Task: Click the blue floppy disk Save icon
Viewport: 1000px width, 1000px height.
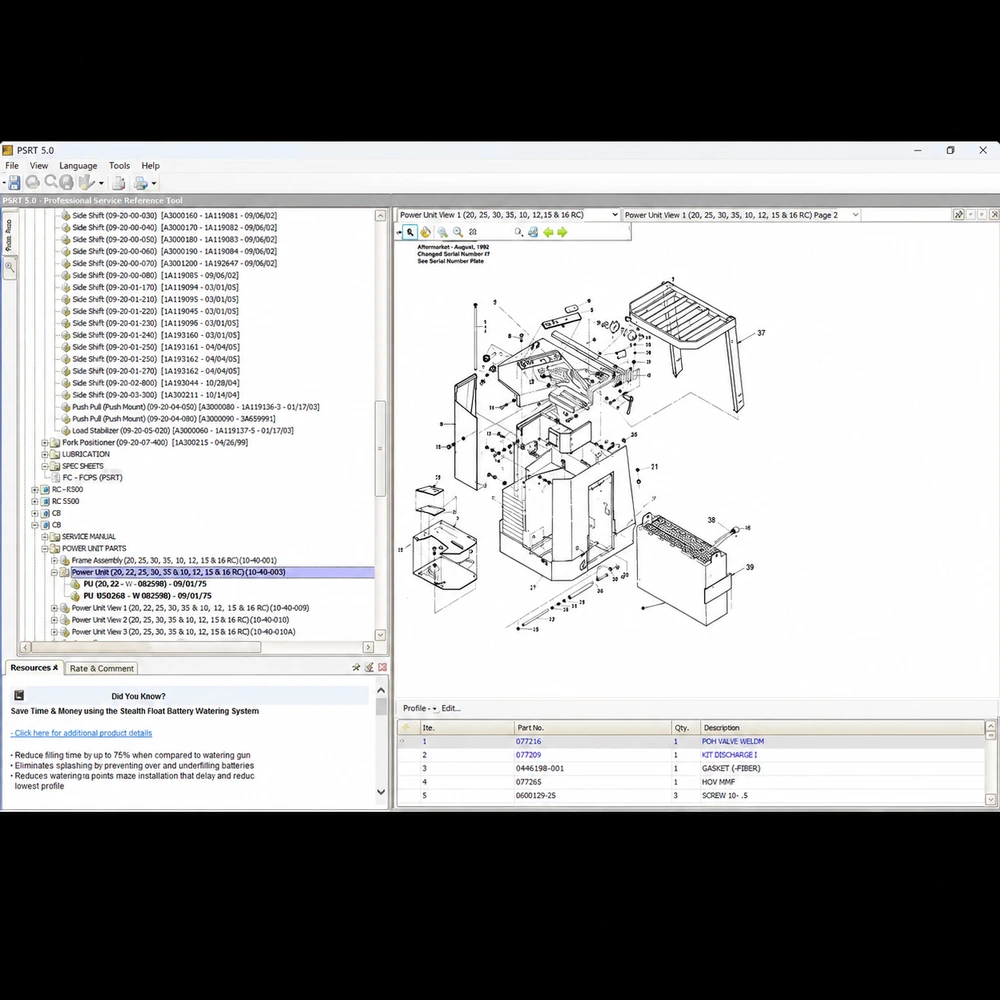Action: pos(14,183)
